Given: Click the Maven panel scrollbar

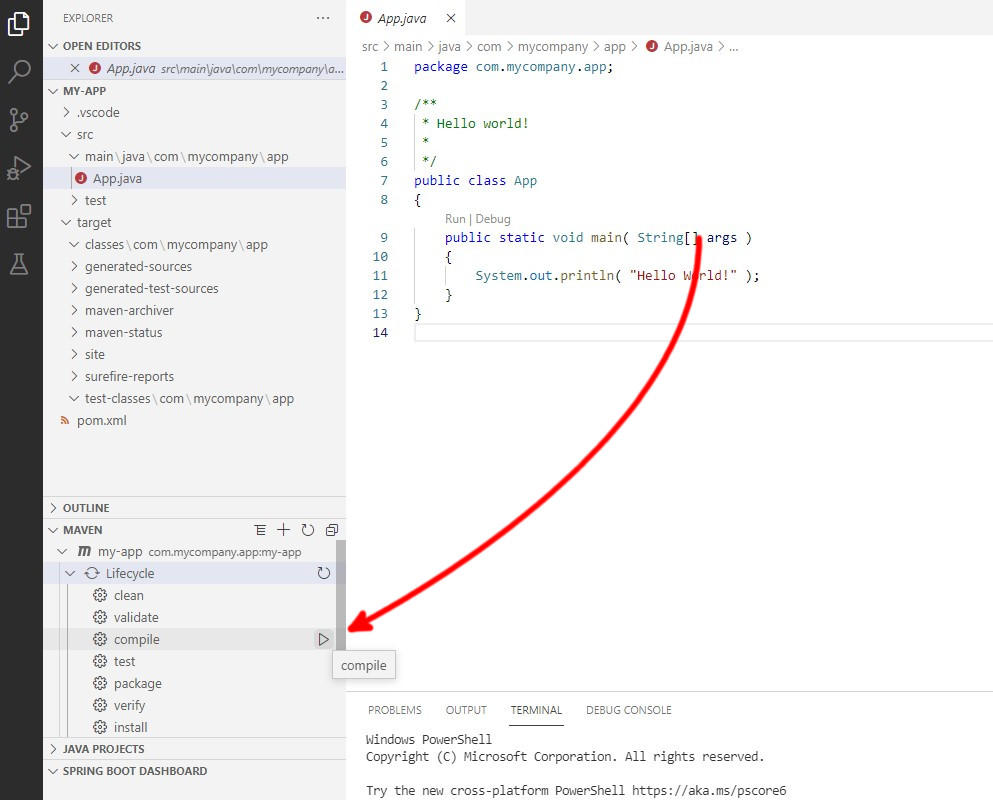Looking at the screenshot, I should click(340, 590).
